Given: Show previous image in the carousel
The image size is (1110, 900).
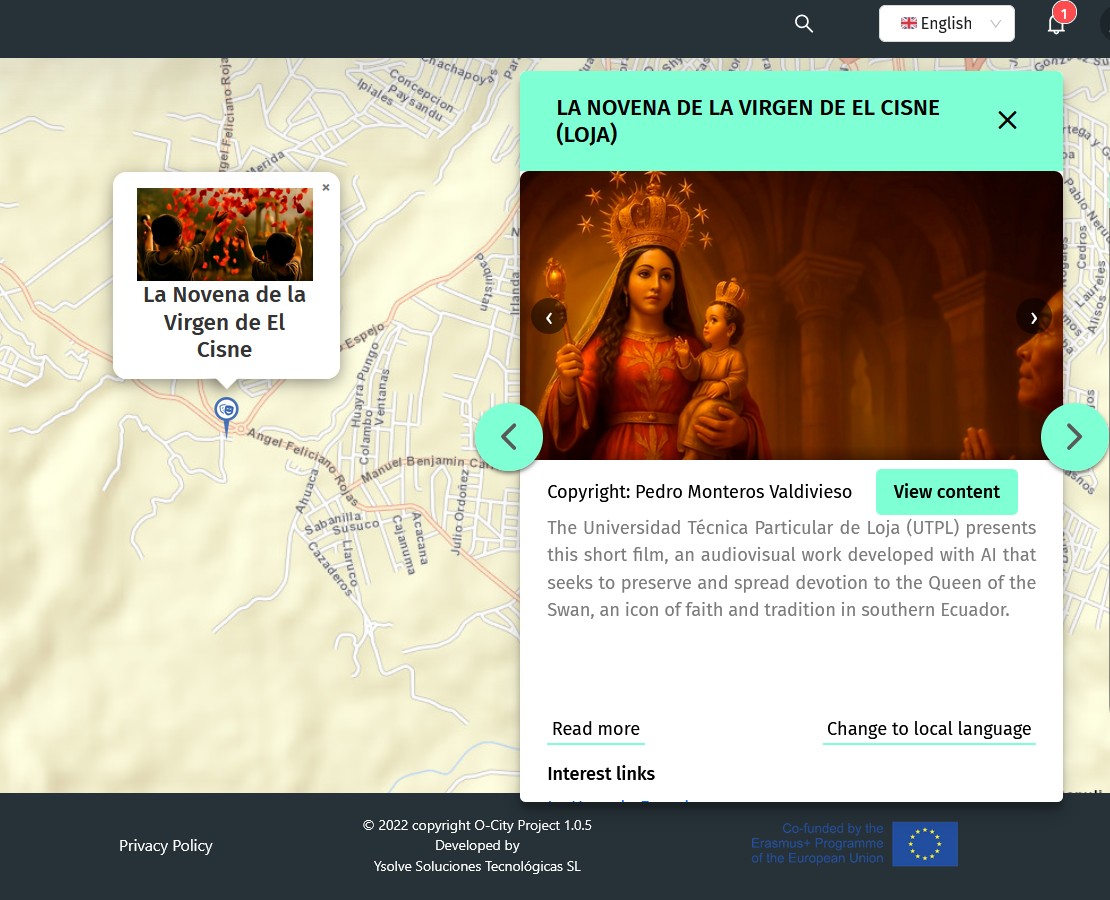Looking at the screenshot, I should pyautogui.click(x=549, y=318).
